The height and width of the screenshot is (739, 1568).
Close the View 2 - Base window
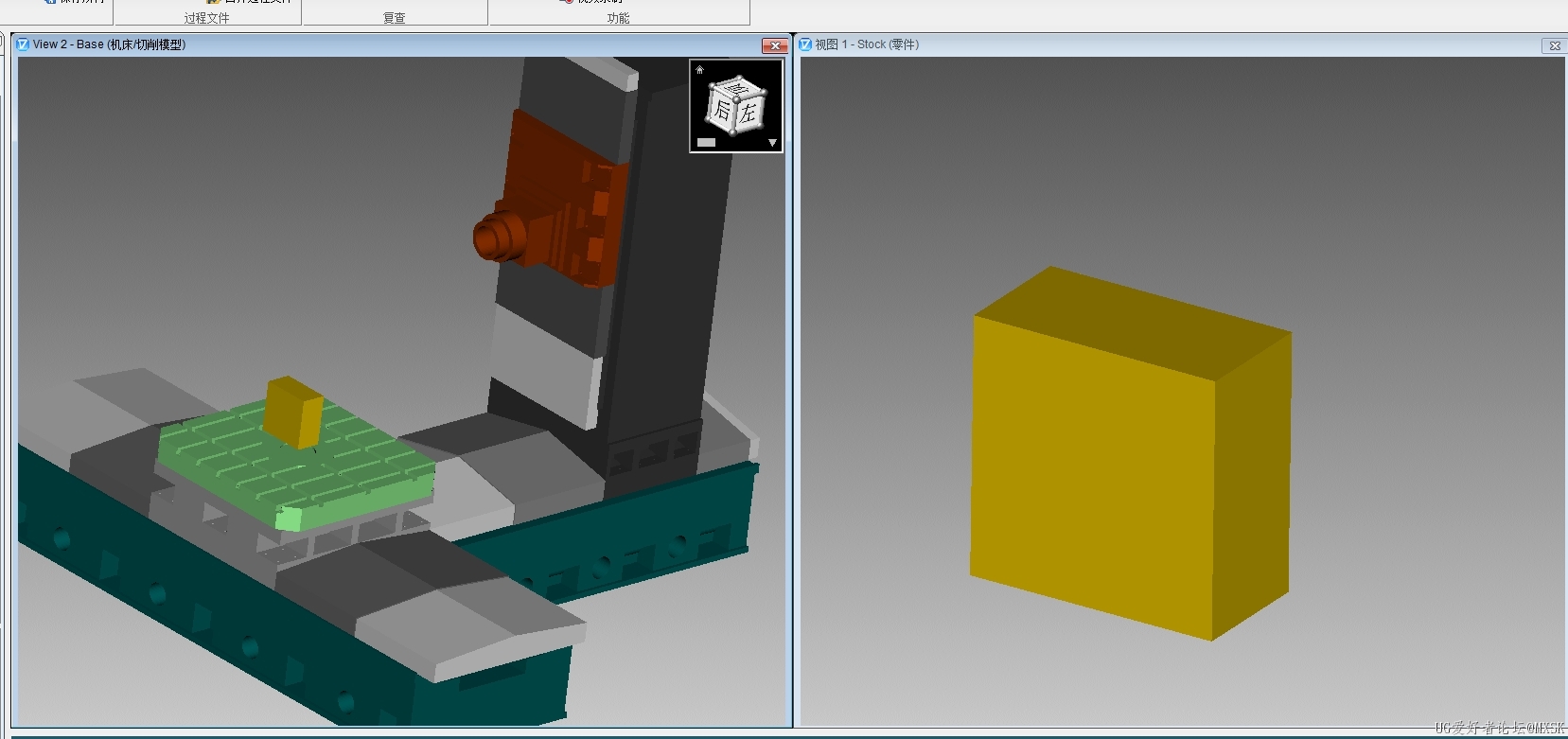click(x=775, y=45)
